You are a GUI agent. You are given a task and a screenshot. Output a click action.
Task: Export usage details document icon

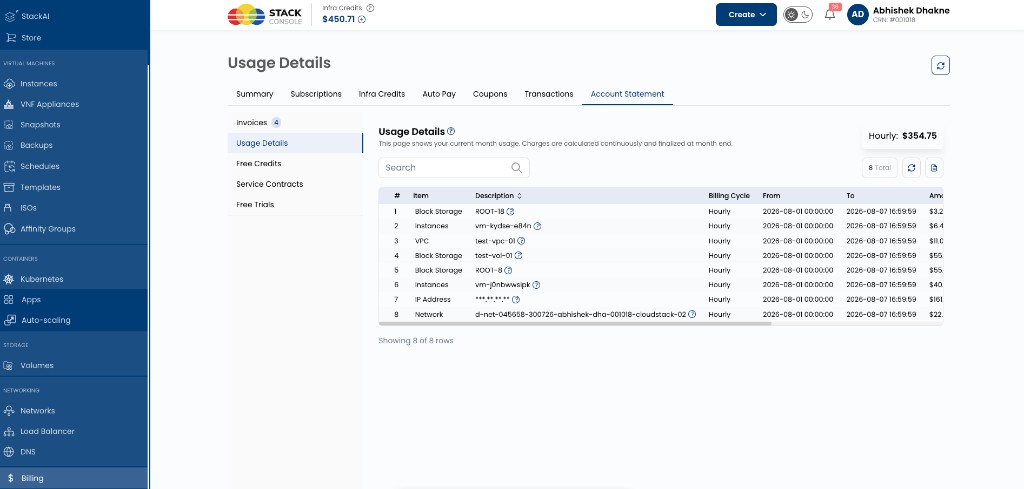[x=934, y=168]
